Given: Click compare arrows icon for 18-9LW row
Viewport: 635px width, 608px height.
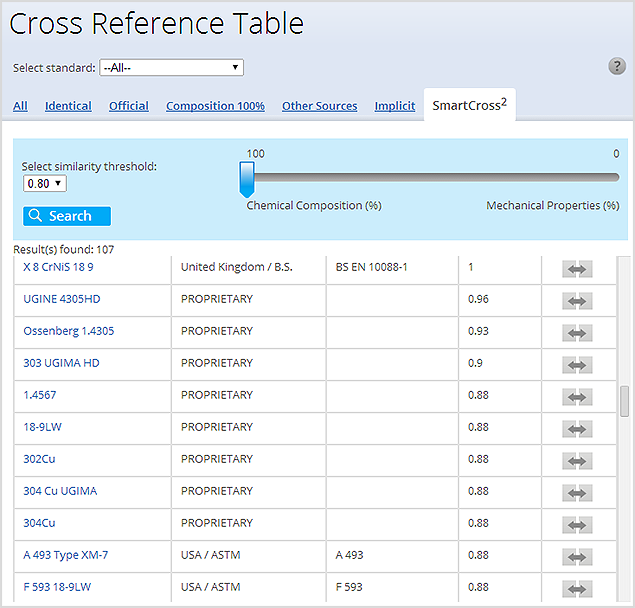Looking at the screenshot, I should click(577, 429).
